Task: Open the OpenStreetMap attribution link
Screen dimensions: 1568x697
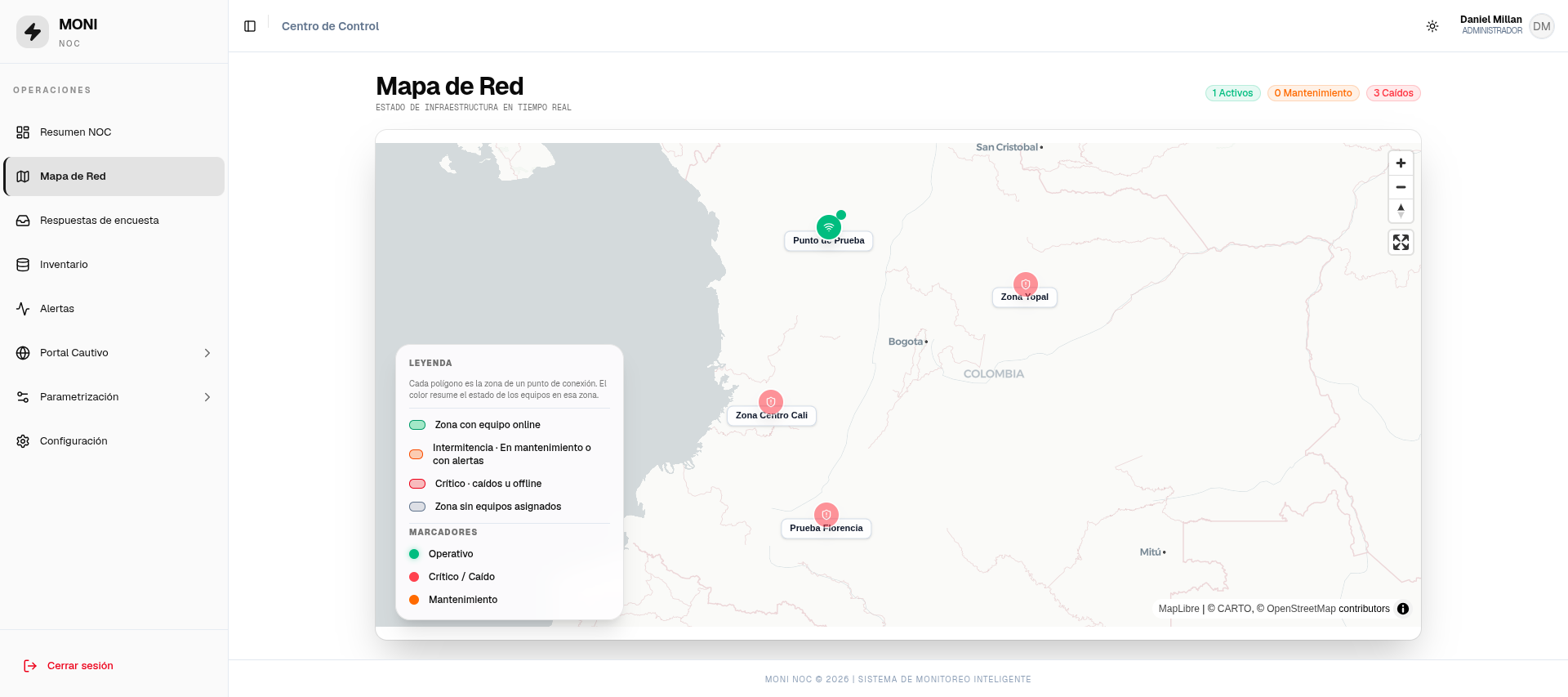Action: coord(1301,609)
